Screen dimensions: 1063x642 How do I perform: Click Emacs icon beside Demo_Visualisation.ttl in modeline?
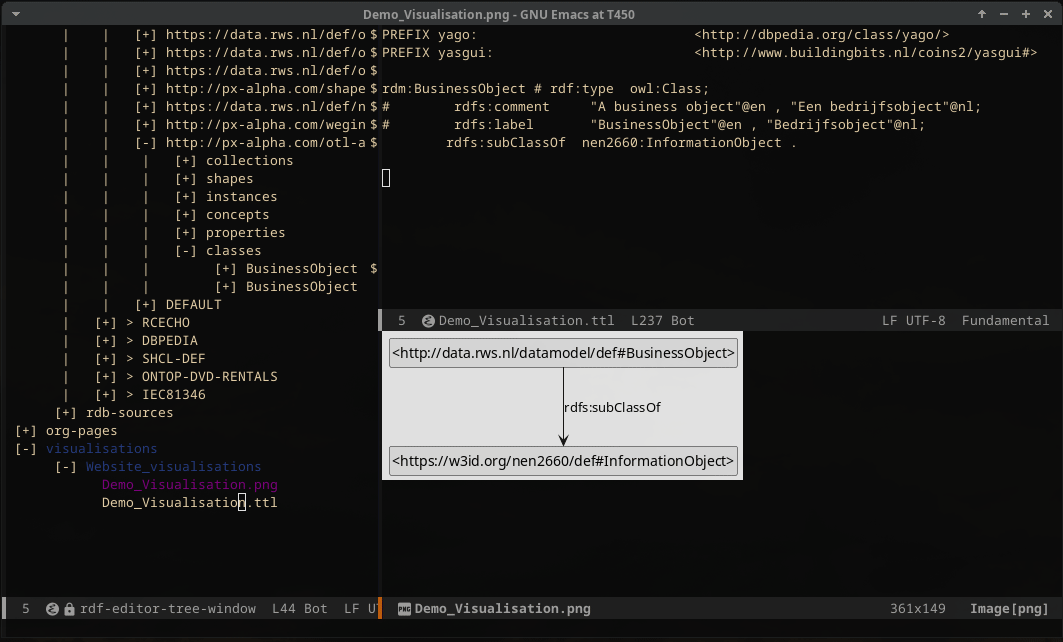pos(428,321)
